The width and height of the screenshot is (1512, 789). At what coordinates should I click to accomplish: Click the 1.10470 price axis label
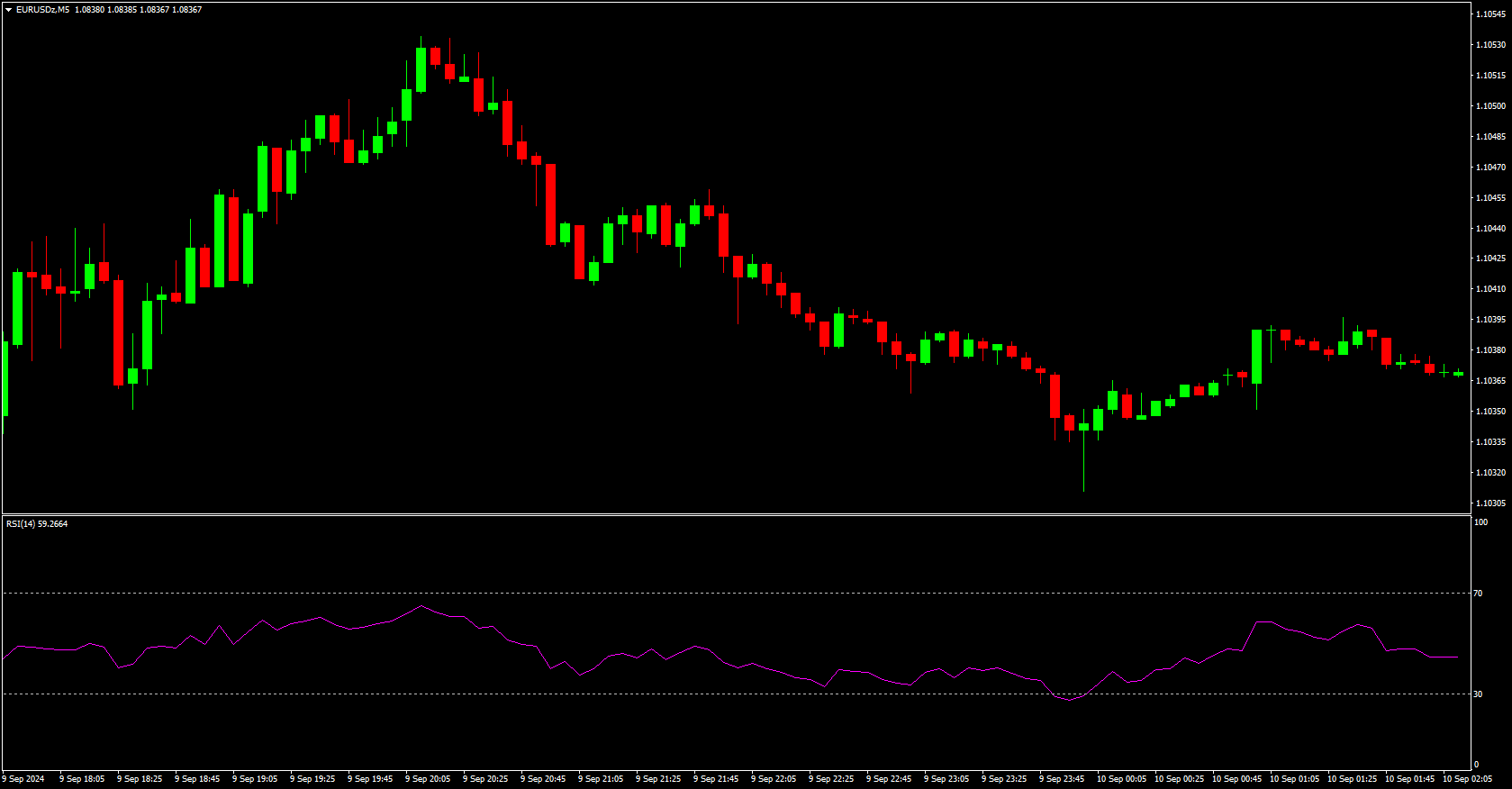(x=1490, y=168)
